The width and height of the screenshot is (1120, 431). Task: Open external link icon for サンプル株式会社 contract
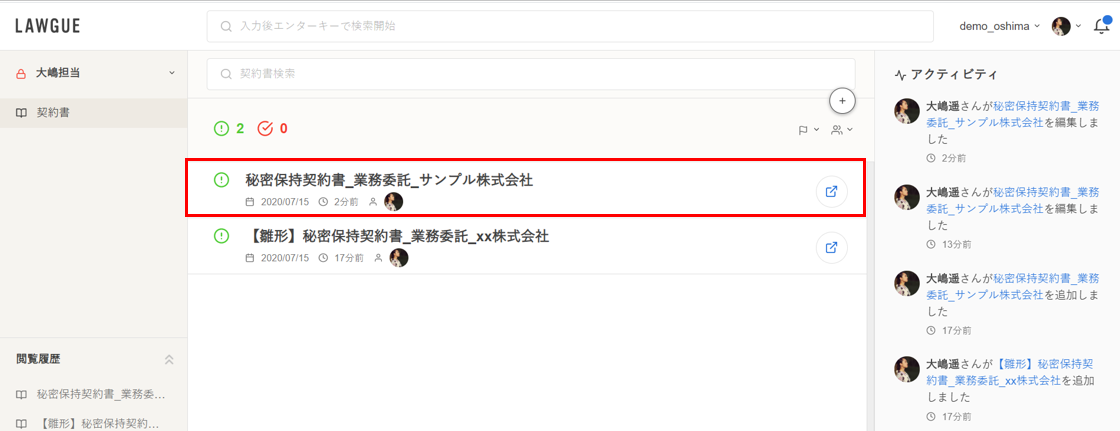tap(831, 192)
